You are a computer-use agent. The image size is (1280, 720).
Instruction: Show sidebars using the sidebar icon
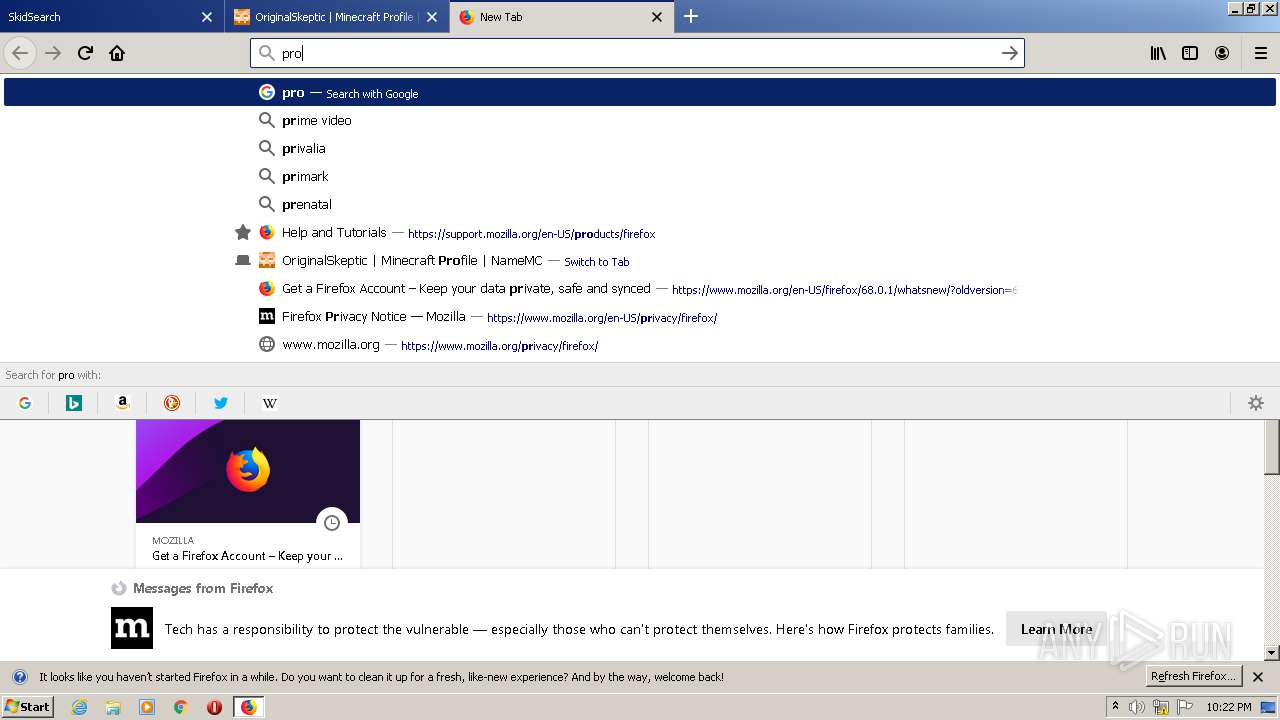pos(1190,53)
